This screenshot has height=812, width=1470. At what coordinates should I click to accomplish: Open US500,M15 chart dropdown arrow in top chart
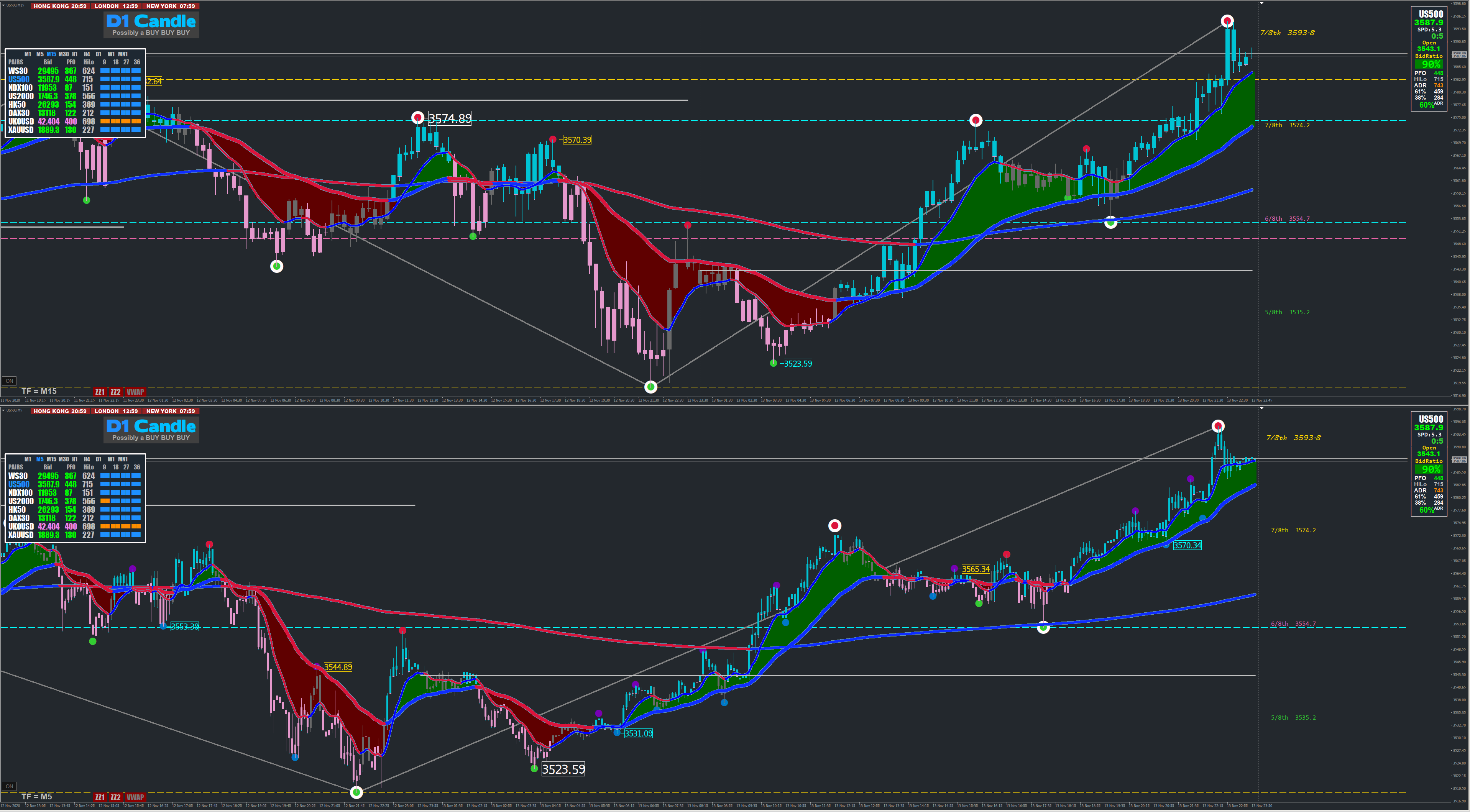(x=3, y=5)
